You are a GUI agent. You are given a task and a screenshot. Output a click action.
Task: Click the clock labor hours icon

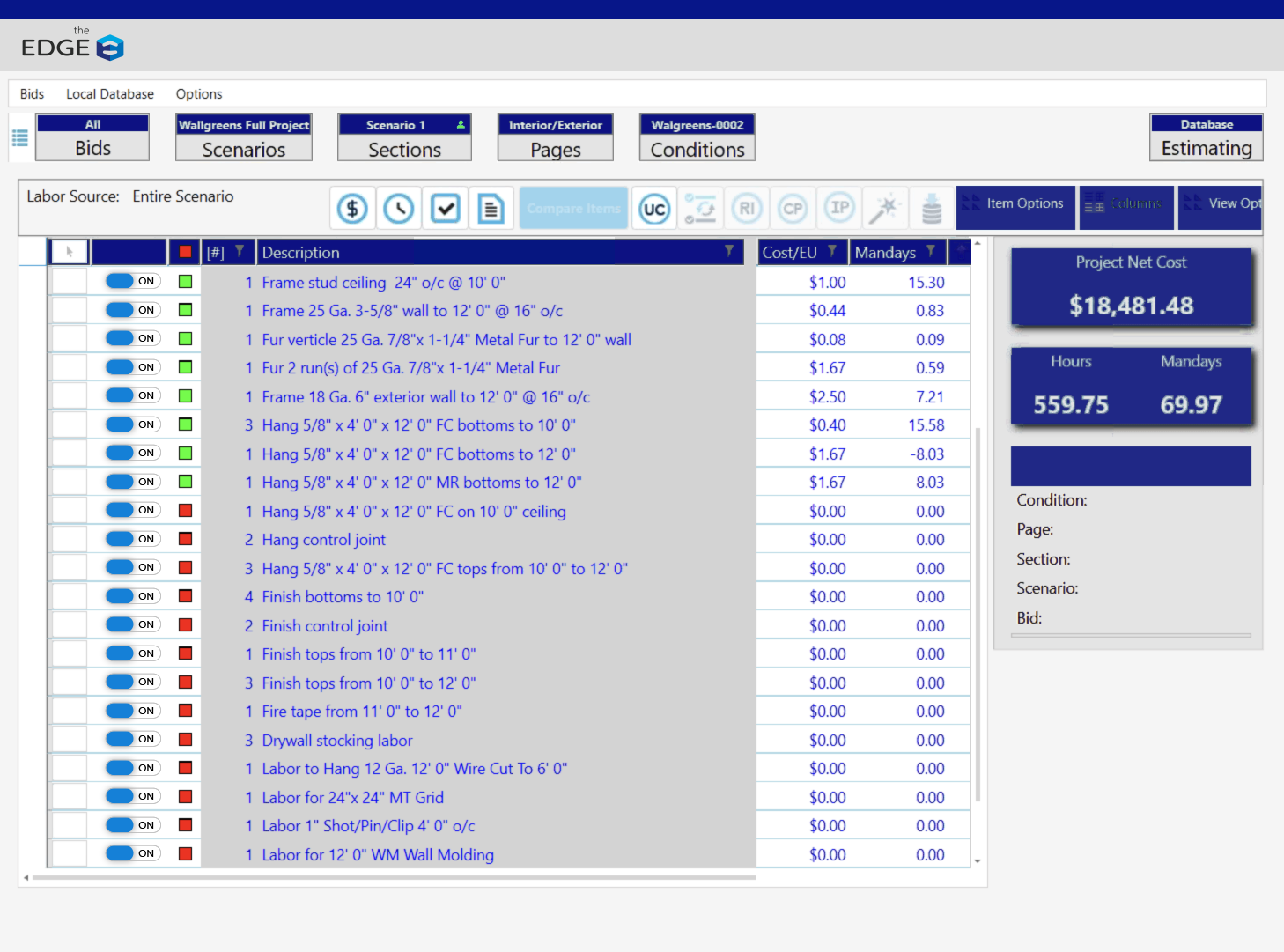click(399, 209)
